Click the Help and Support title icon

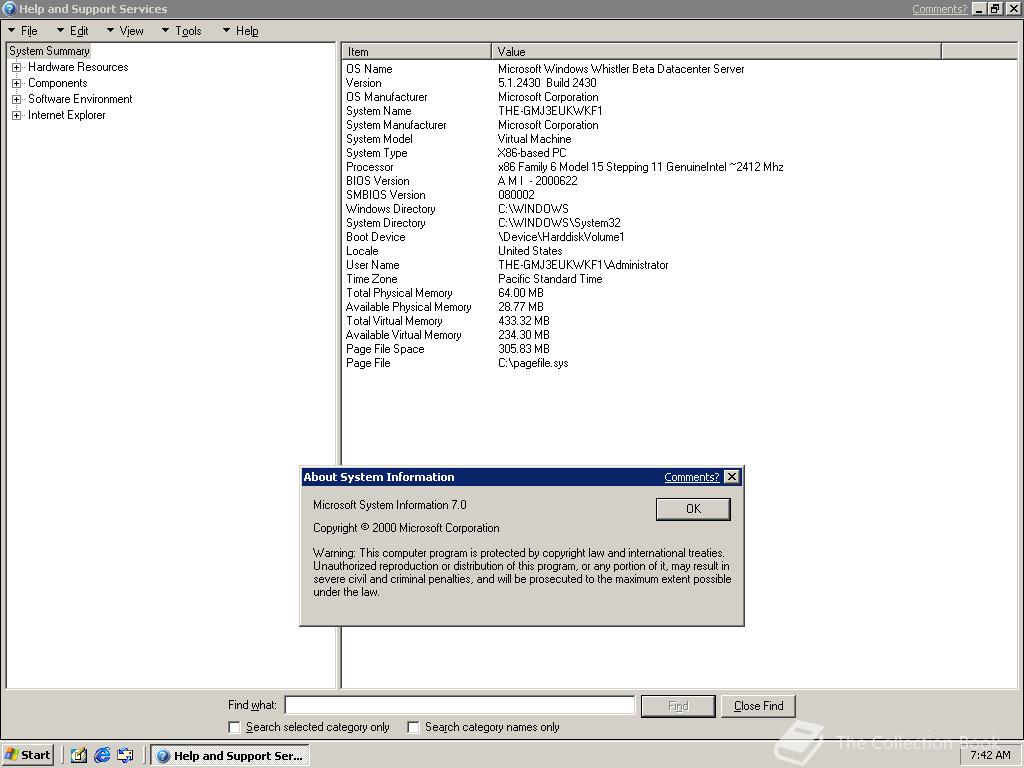(x=9, y=8)
